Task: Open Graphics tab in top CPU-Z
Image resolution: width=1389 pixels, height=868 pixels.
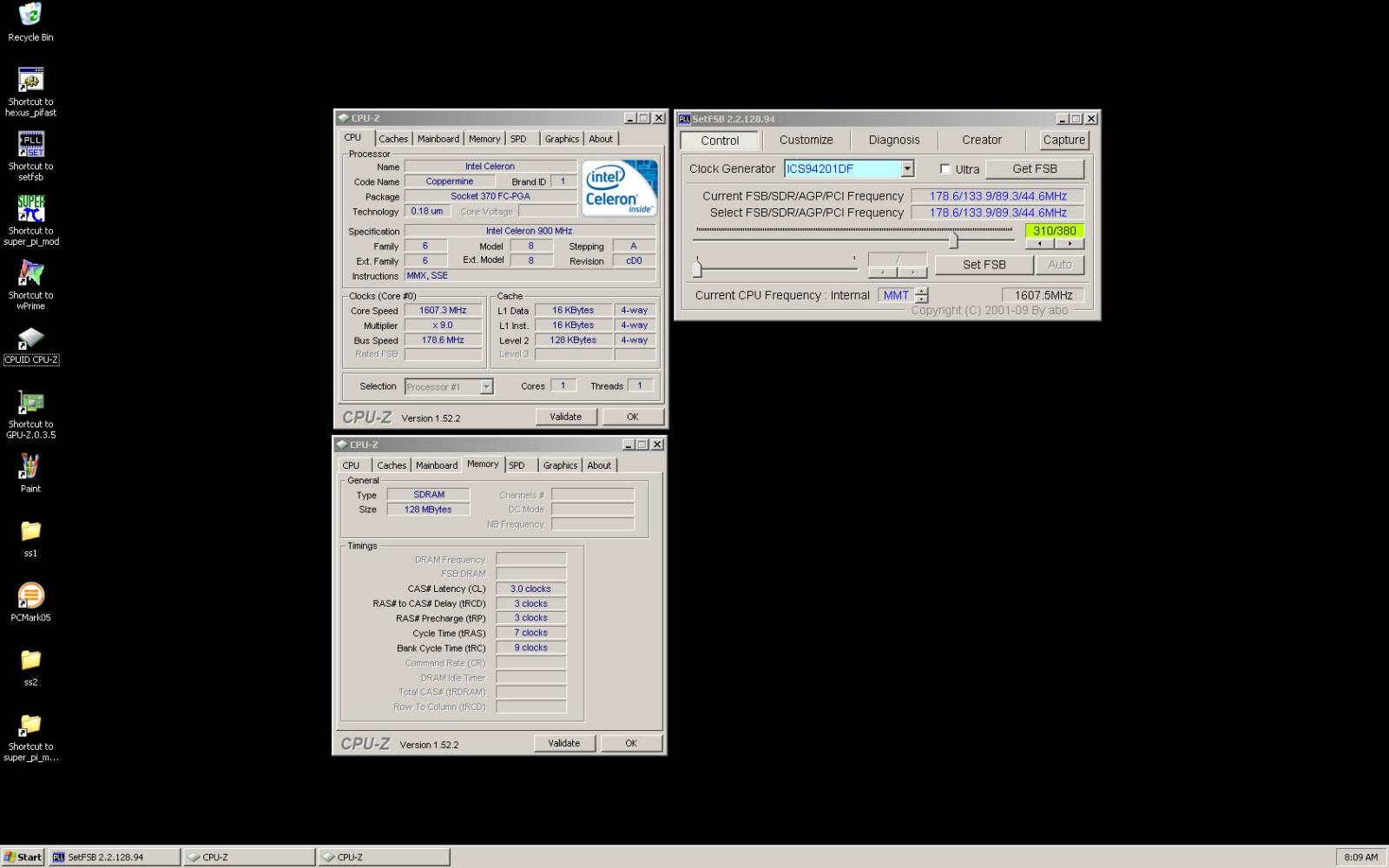Action: (x=562, y=139)
